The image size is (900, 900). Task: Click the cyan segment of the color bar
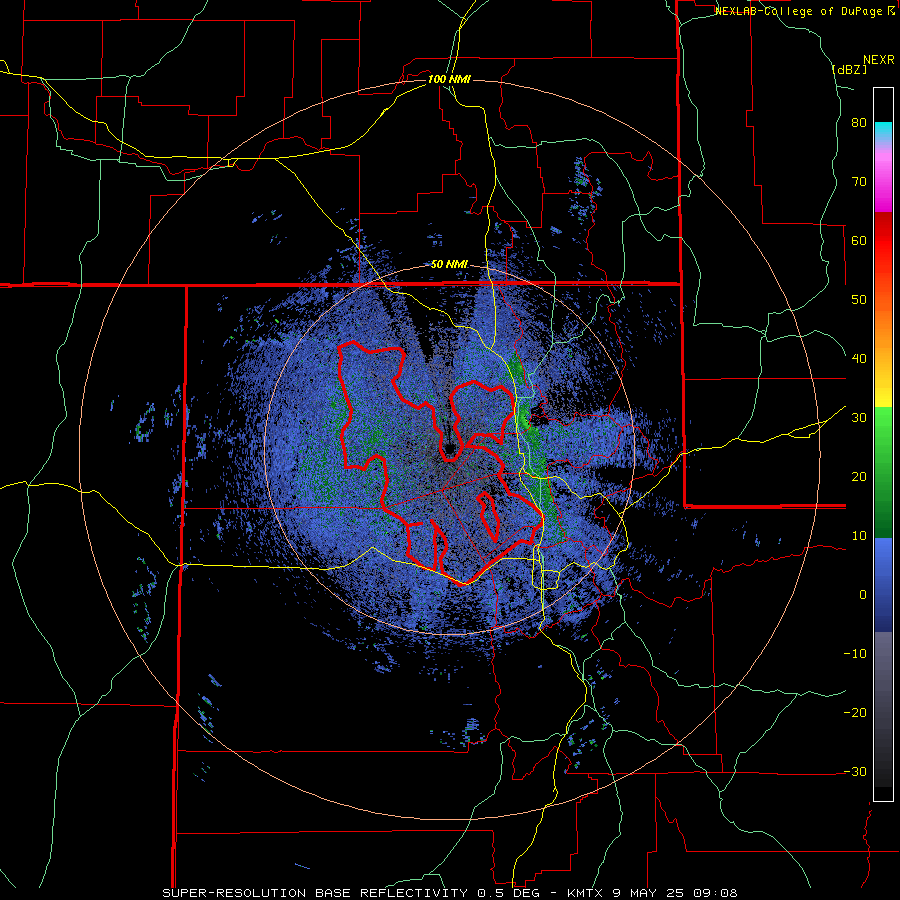point(883,131)
